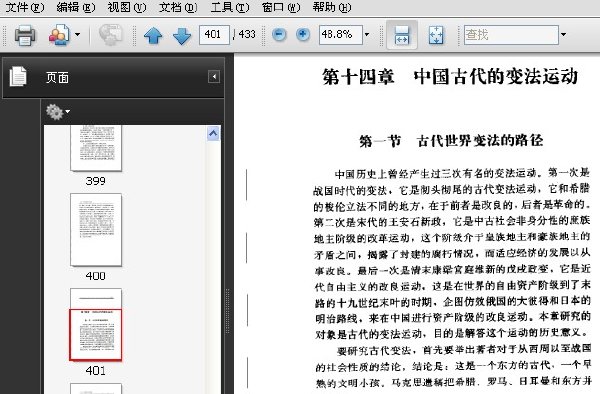Screen dimensions: 600x394
Task: Expand the zoom percentage dropdown arrow
Action: tap(367, 35)
